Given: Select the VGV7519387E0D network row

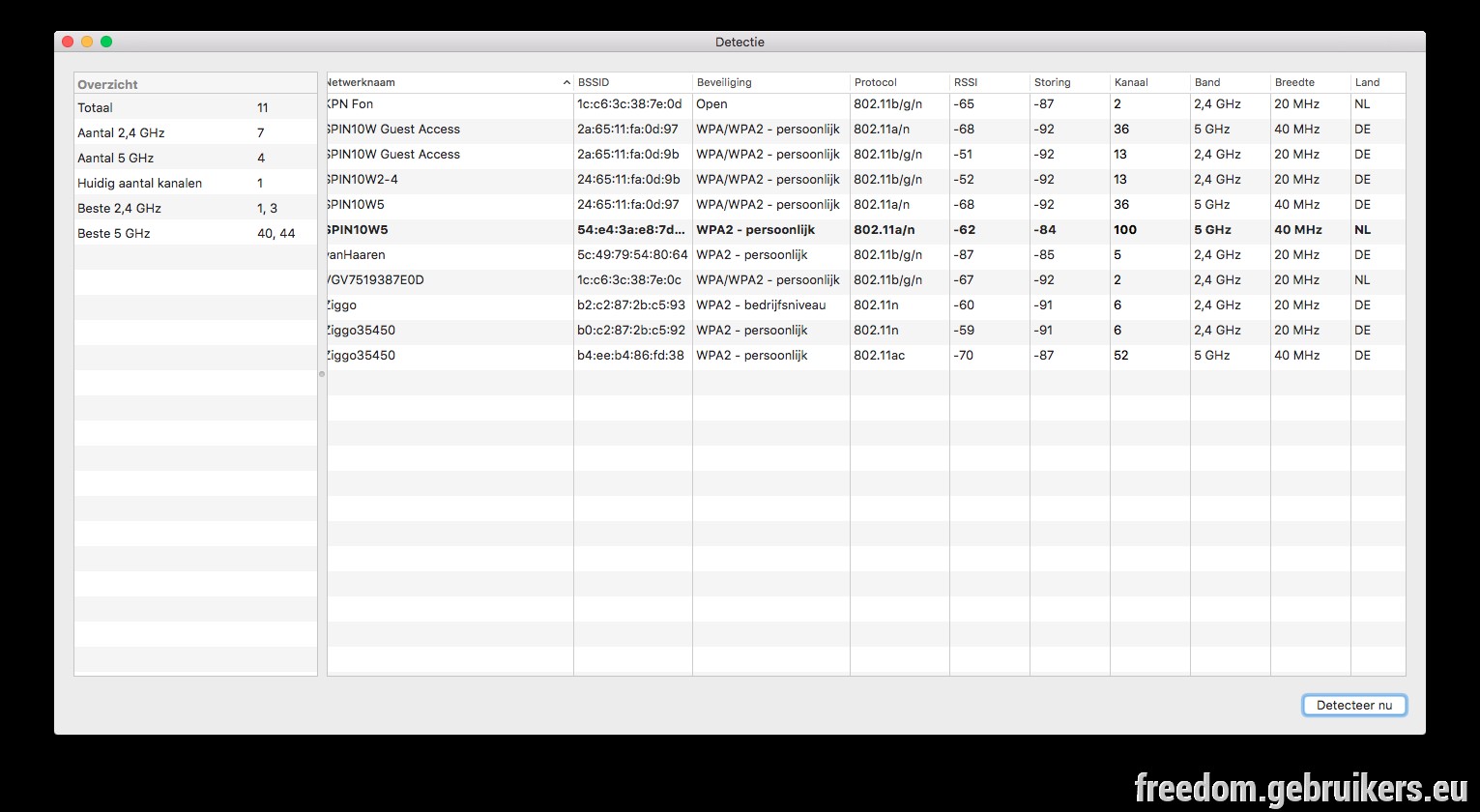Looking at the screenshot, I should pyautogui.click(x=866, y=280).
